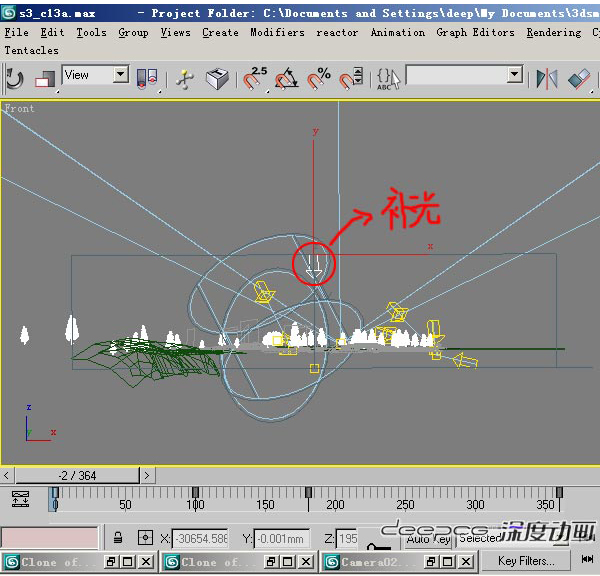Maximize the Camera02 window

pyautogui.click(x=448, y=562)
